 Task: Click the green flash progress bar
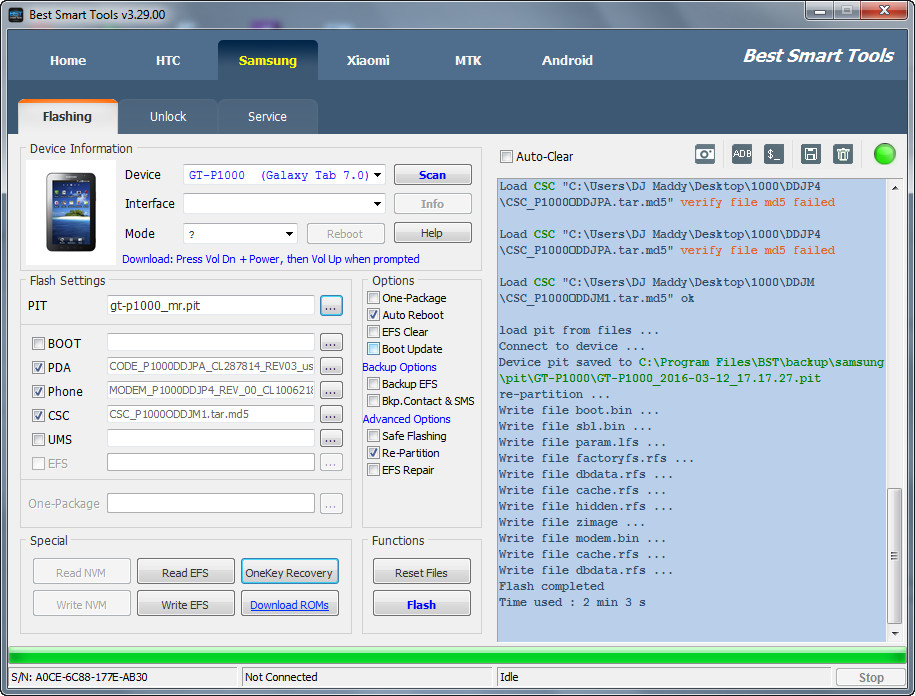(x=457, y=655)
